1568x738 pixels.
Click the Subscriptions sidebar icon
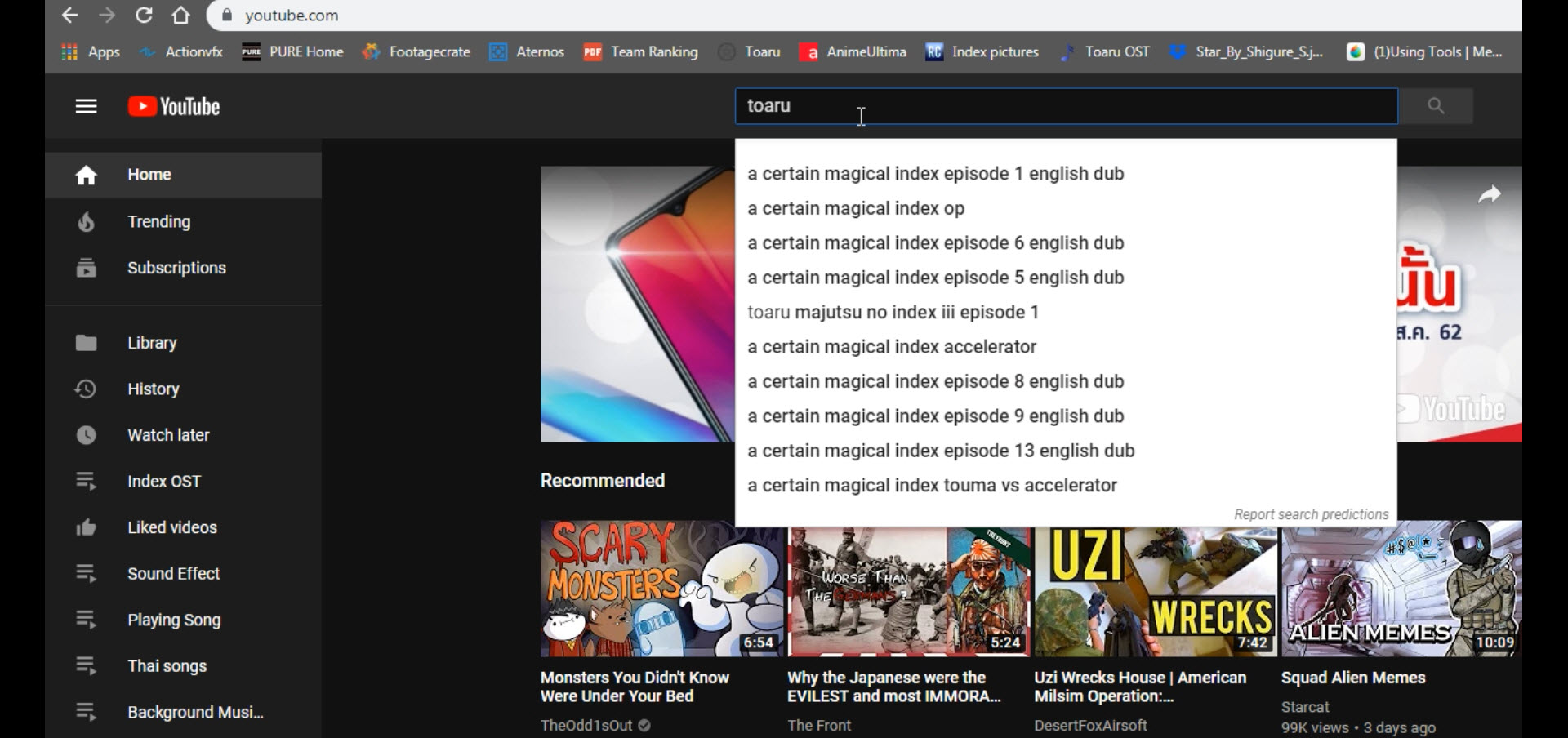tap(86, 268)
